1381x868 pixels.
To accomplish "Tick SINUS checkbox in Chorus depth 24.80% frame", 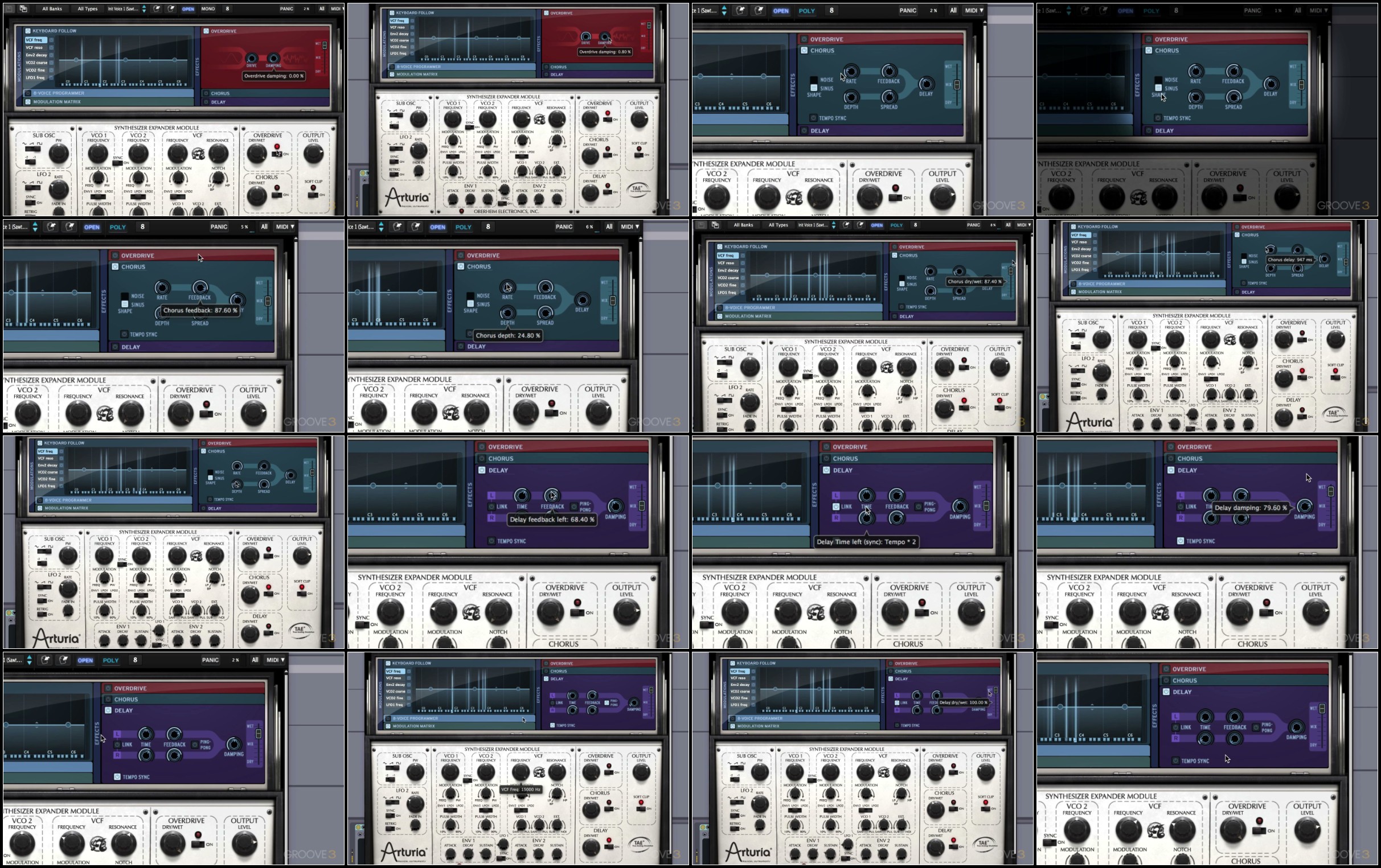I will 470,304.
